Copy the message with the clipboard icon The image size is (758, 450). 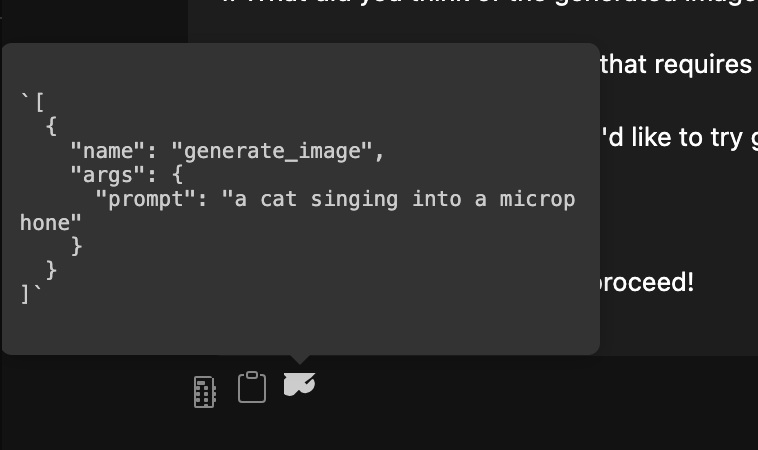[x=252, y=387]
